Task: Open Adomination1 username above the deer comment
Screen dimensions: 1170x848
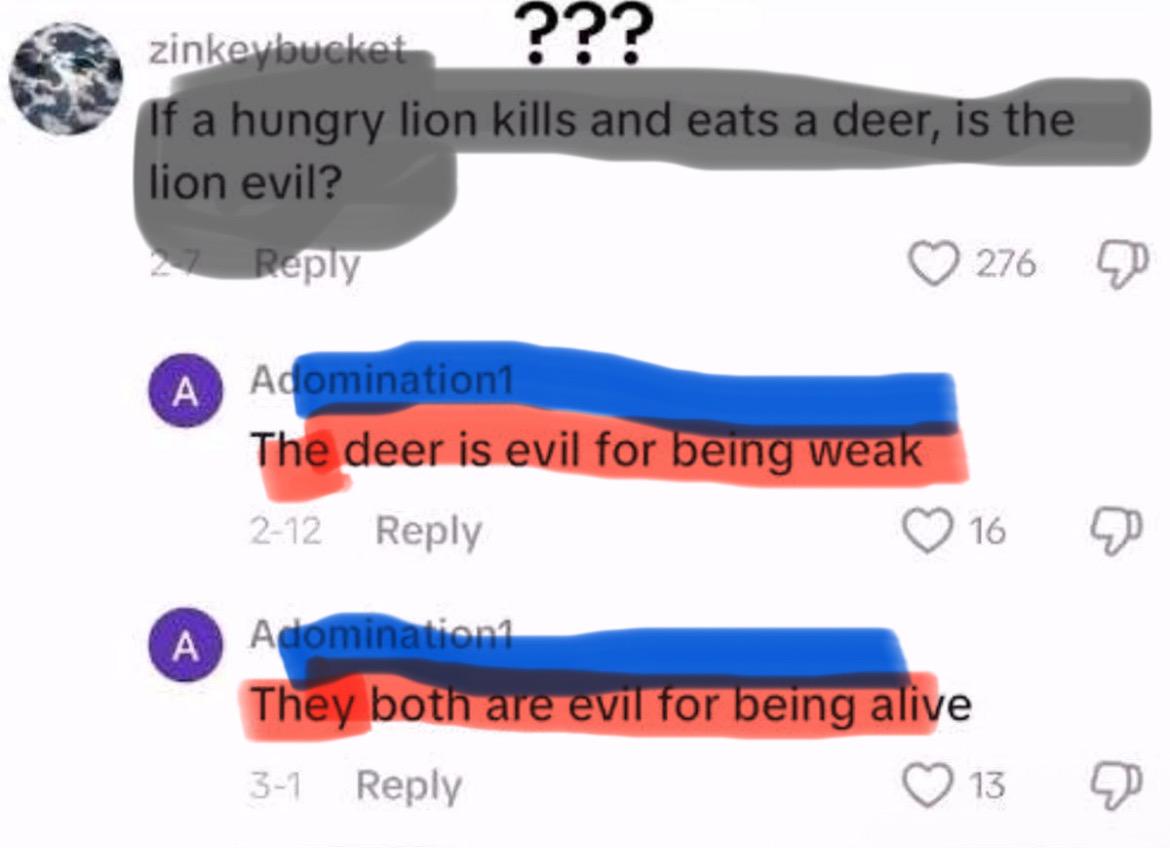Action: (x=381, y=379)
